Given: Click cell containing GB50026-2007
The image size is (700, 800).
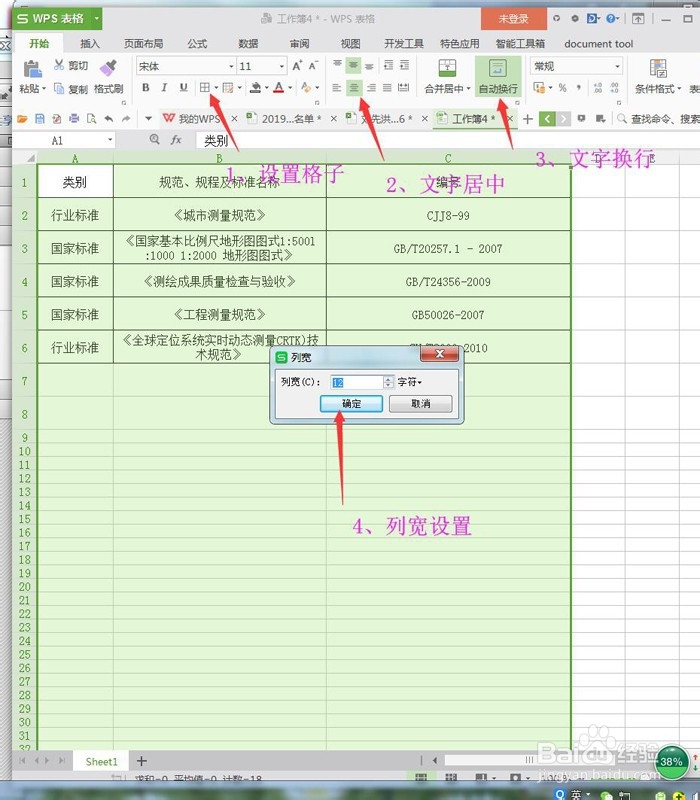Looking at the screenshot, I should 448,315.
